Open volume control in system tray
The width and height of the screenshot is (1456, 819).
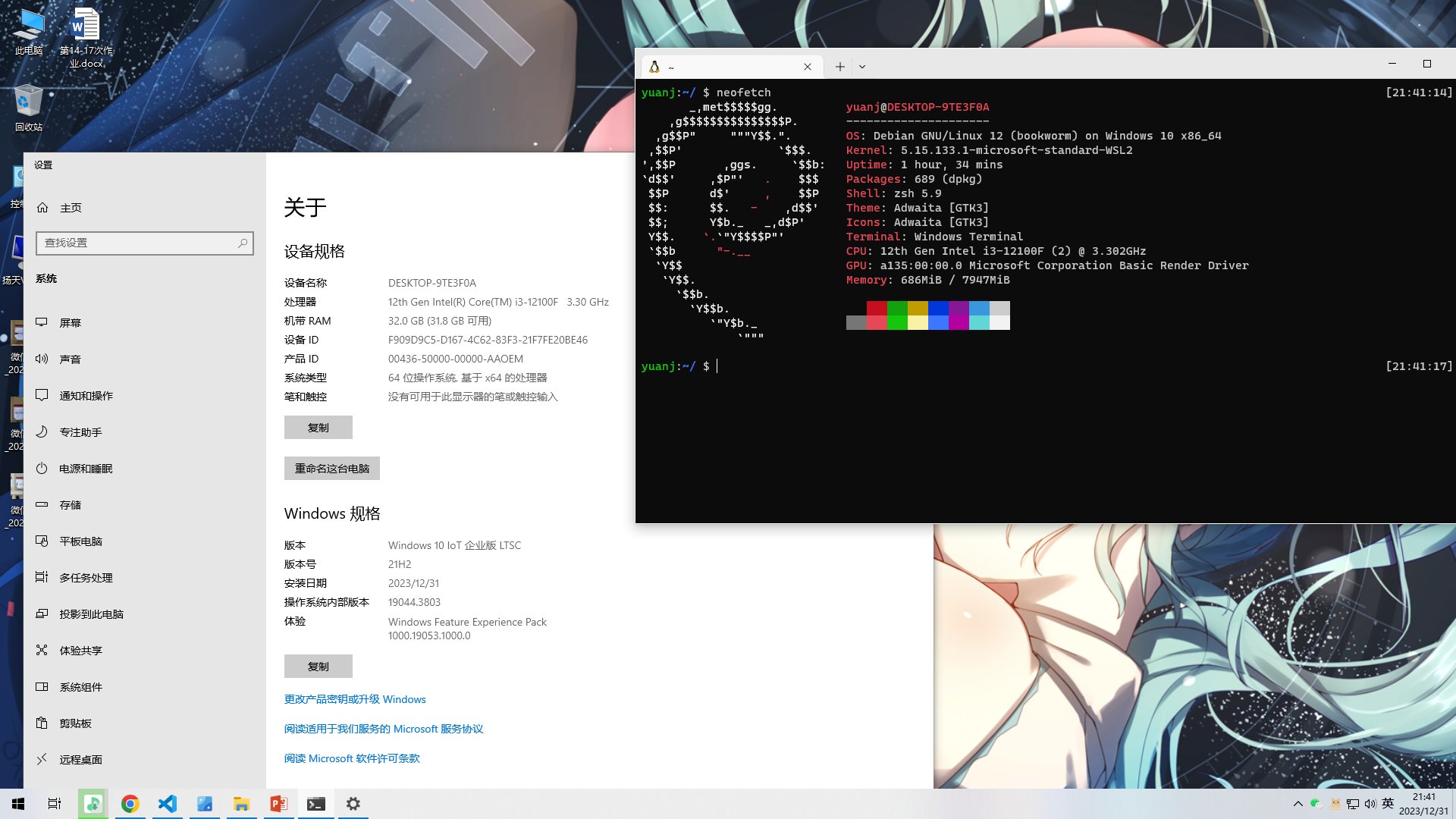[1370, 804]
